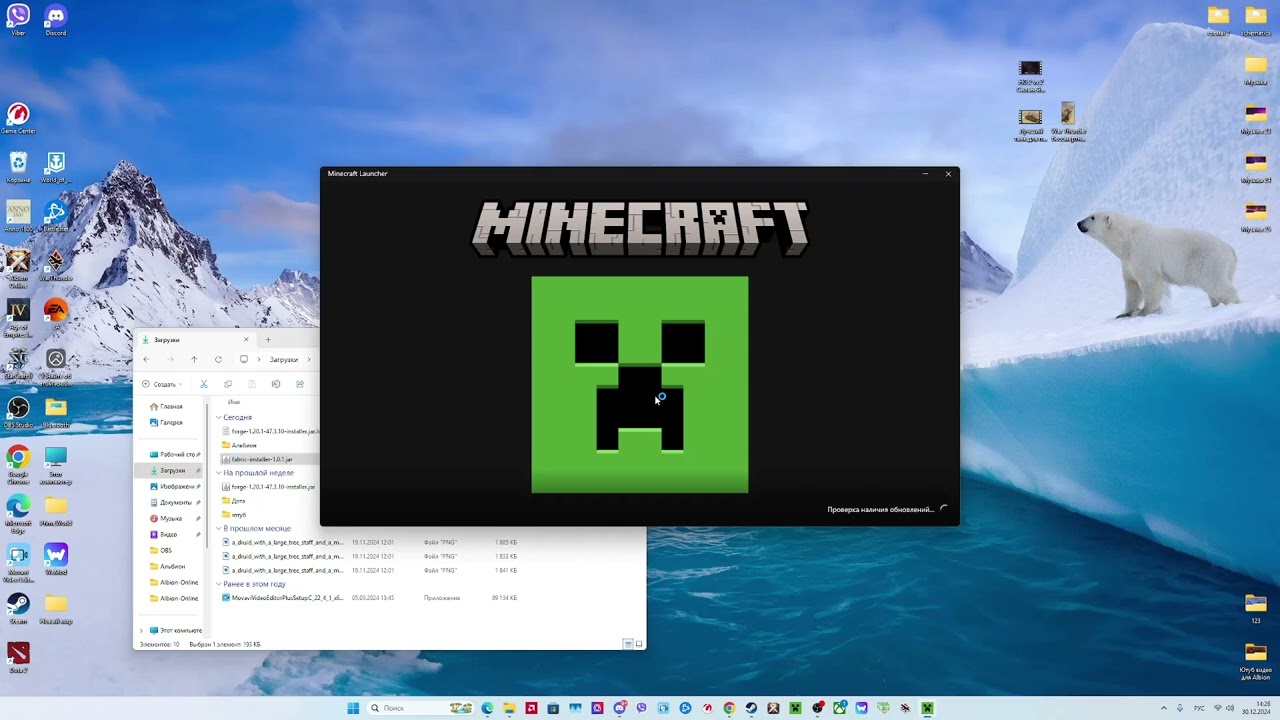Select the schematics folder on desktop
The image size is (1280, 720).
1256,20
